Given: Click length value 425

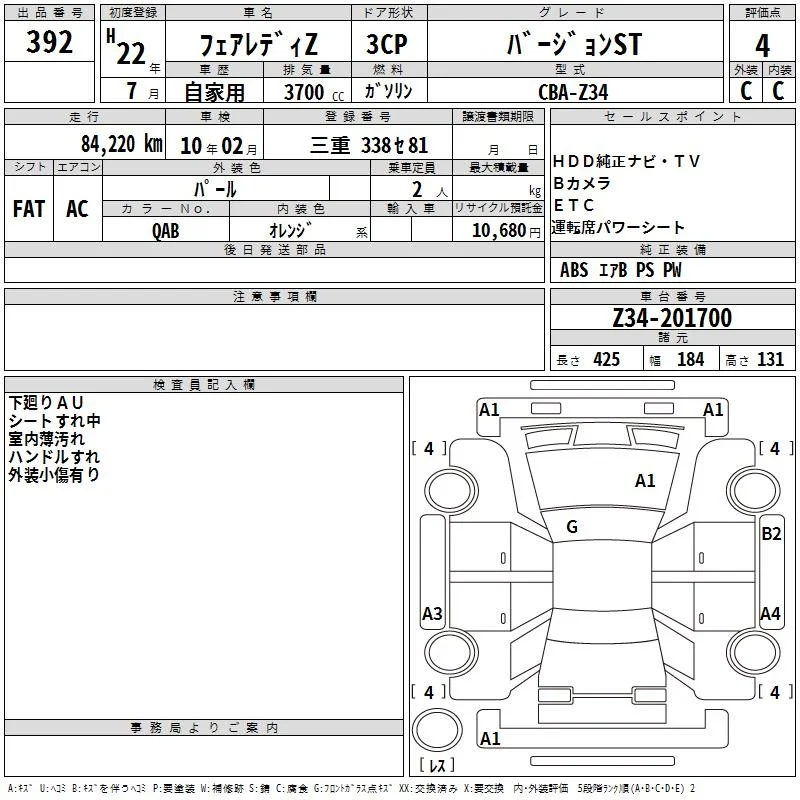Looking at the screenshot, I should coord(606,359).
